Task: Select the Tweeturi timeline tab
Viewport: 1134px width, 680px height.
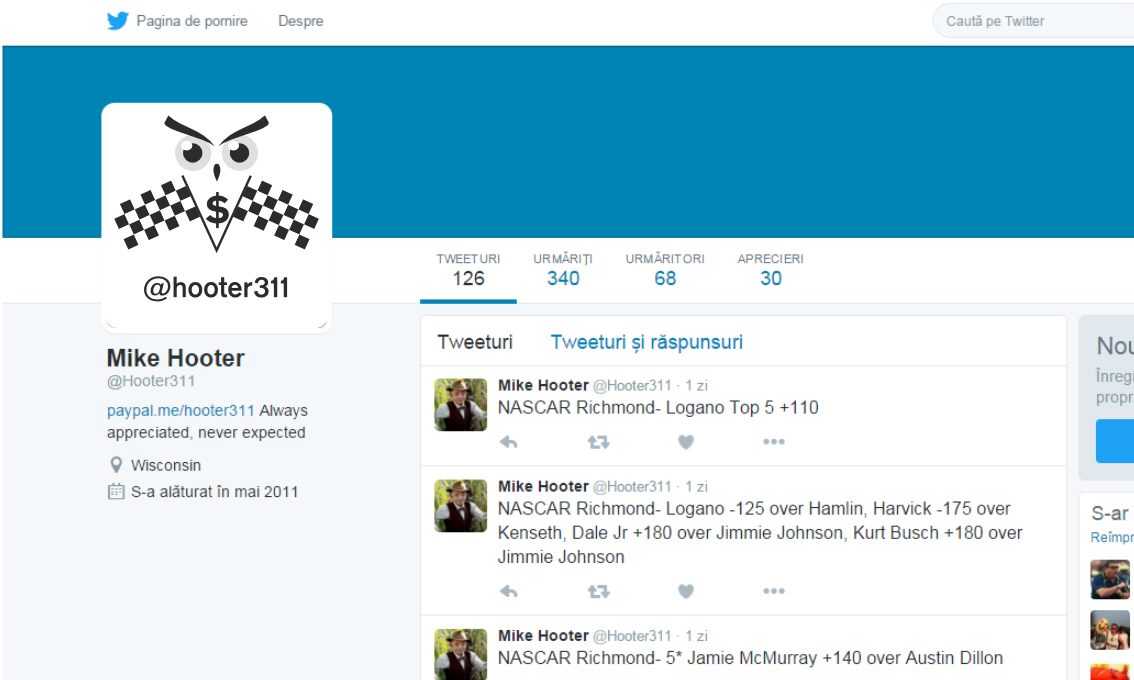Action: point(475,342)
